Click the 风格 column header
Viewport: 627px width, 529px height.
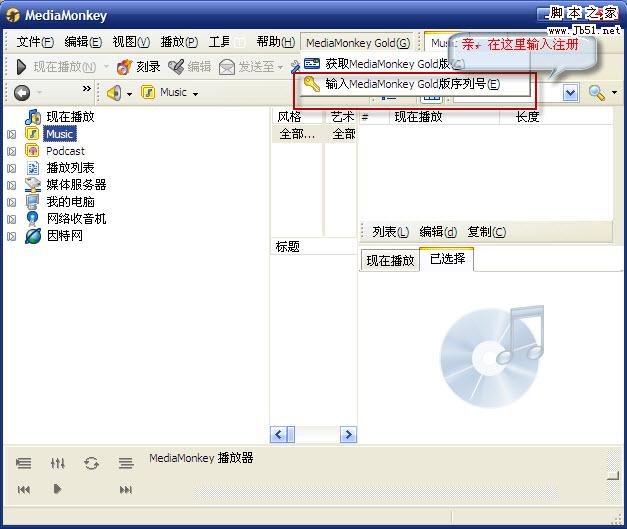point(297,116)
